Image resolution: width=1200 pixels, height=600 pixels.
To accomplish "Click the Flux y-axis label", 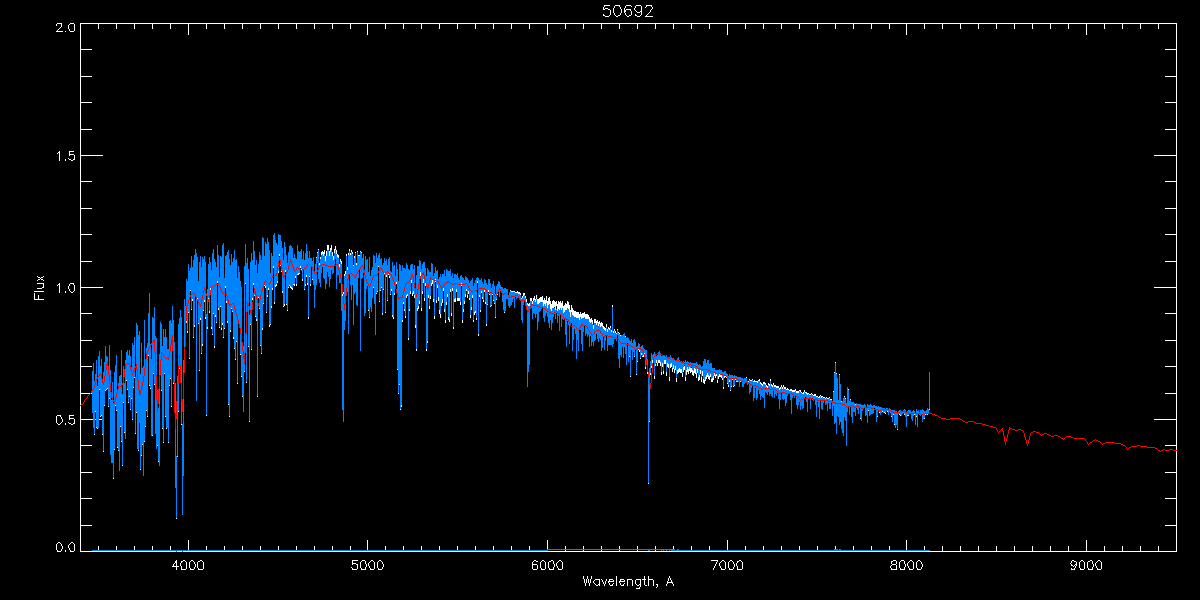I will (x=40, y=288).
